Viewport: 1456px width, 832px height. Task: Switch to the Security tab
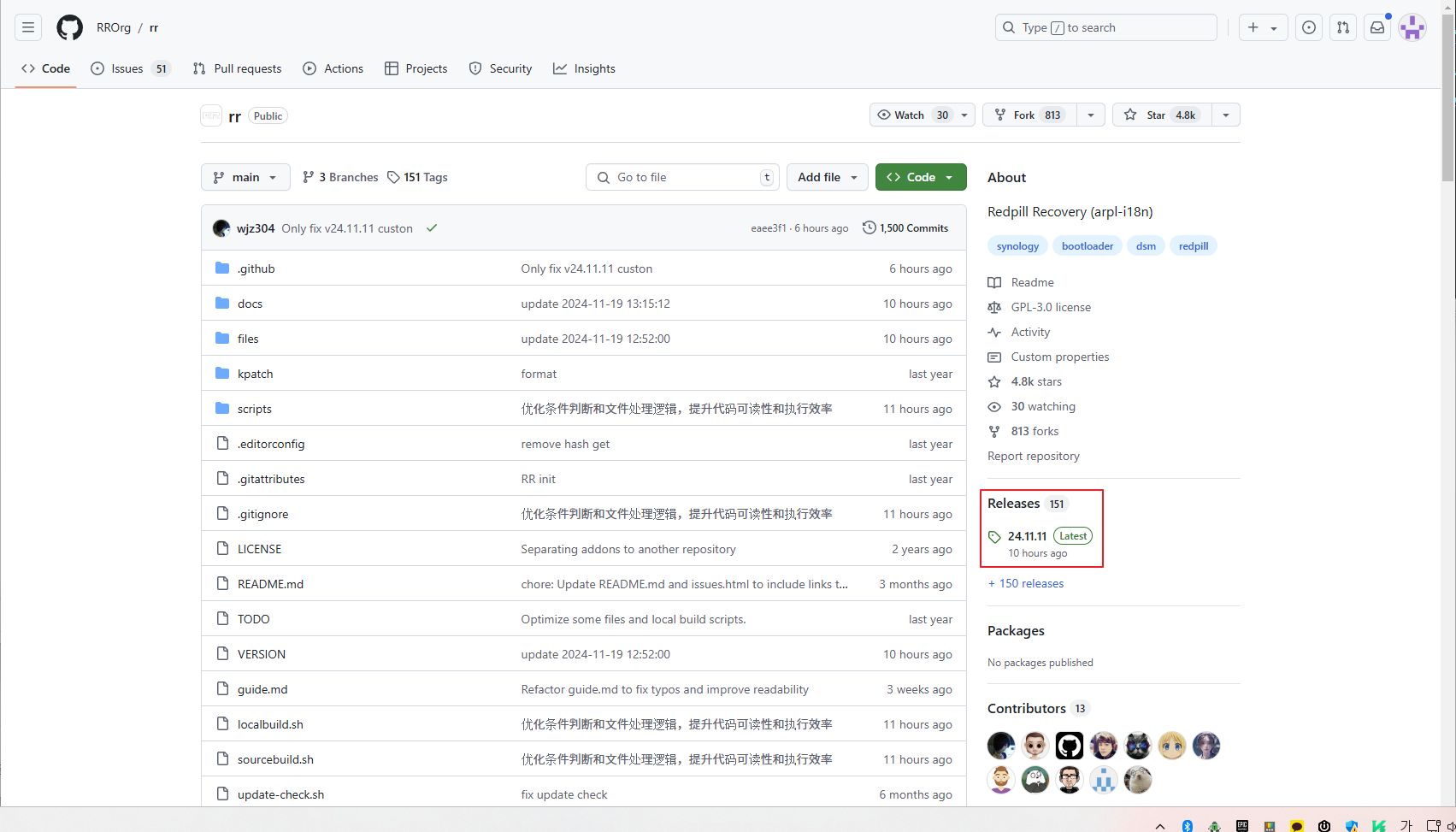[x=500, y=68]
